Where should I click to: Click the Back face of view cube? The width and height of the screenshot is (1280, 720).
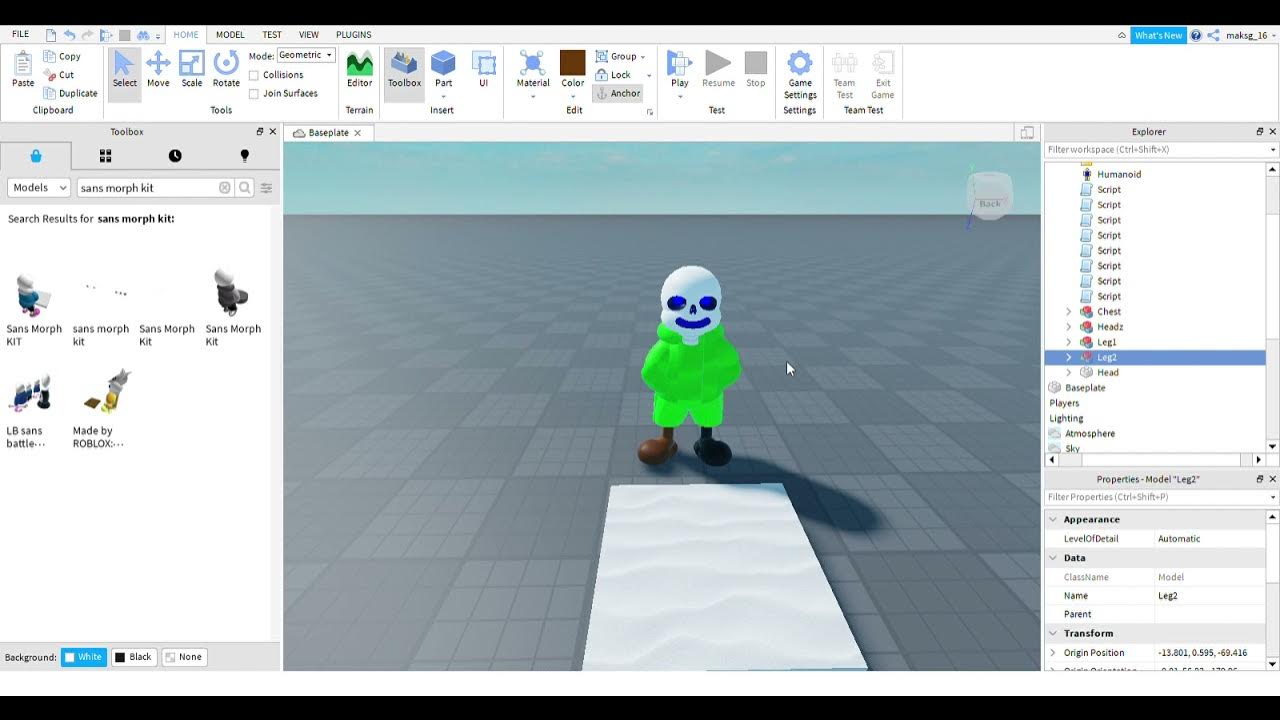coord(990,203)
